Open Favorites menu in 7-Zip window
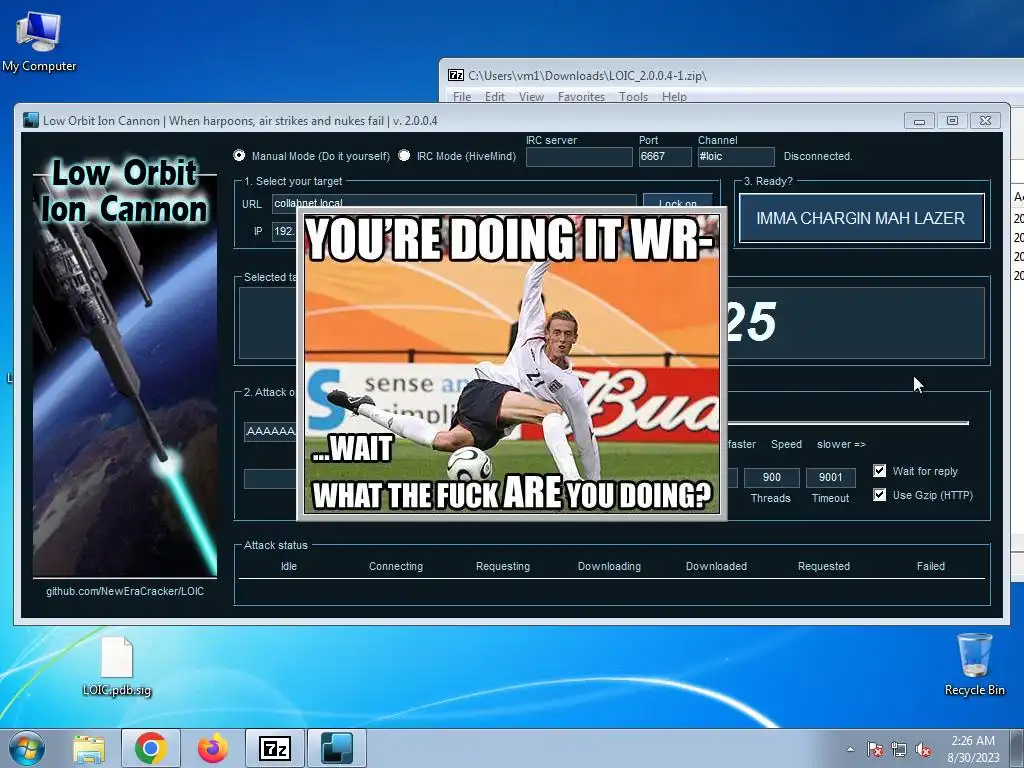Screen dimensions: 1024x768 click(581, 97)
